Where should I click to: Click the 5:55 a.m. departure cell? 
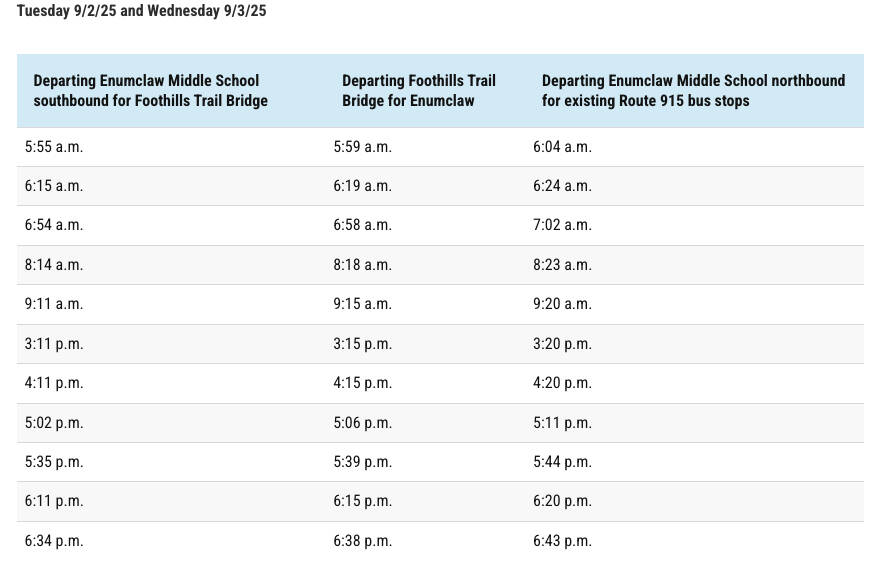tap(54, 147)
